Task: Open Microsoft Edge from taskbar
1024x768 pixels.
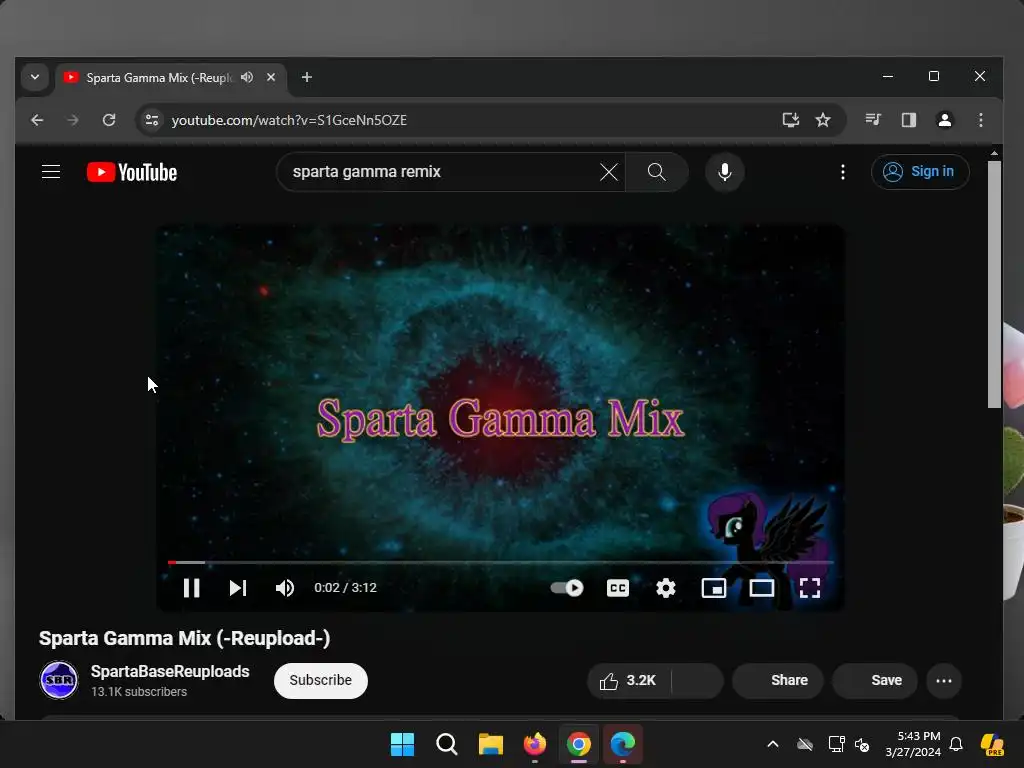Action: (622, 744)
